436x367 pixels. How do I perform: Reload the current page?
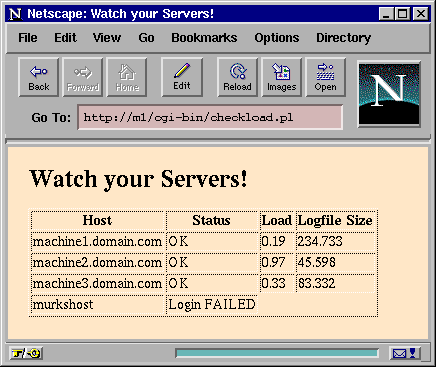point(237,77)
